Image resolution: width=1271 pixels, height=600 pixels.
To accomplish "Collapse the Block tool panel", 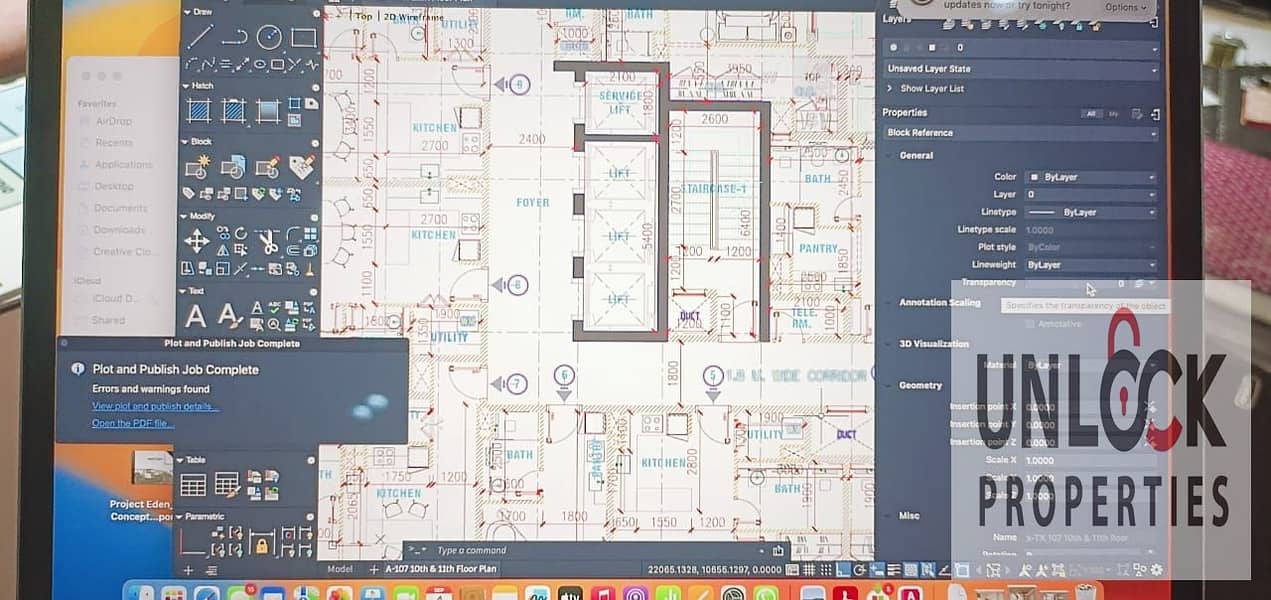I will coord(186,142).
